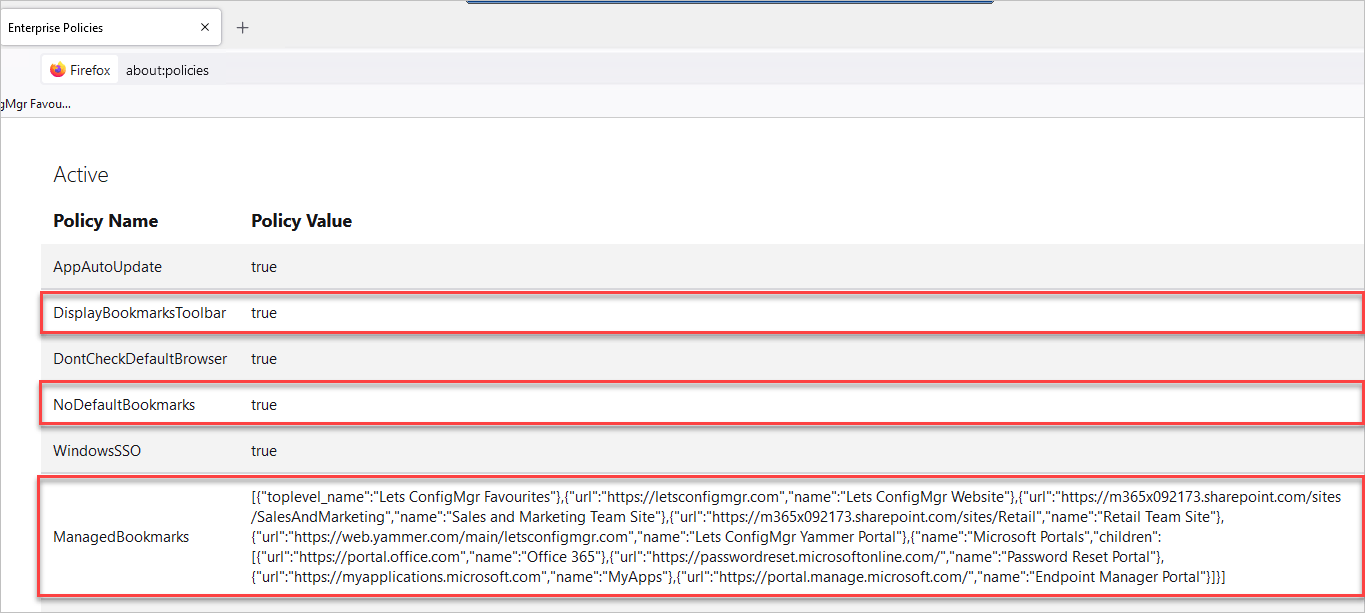
Task: Select the ManagedBookmarks policy name
Action: click(x=121, y=537)
